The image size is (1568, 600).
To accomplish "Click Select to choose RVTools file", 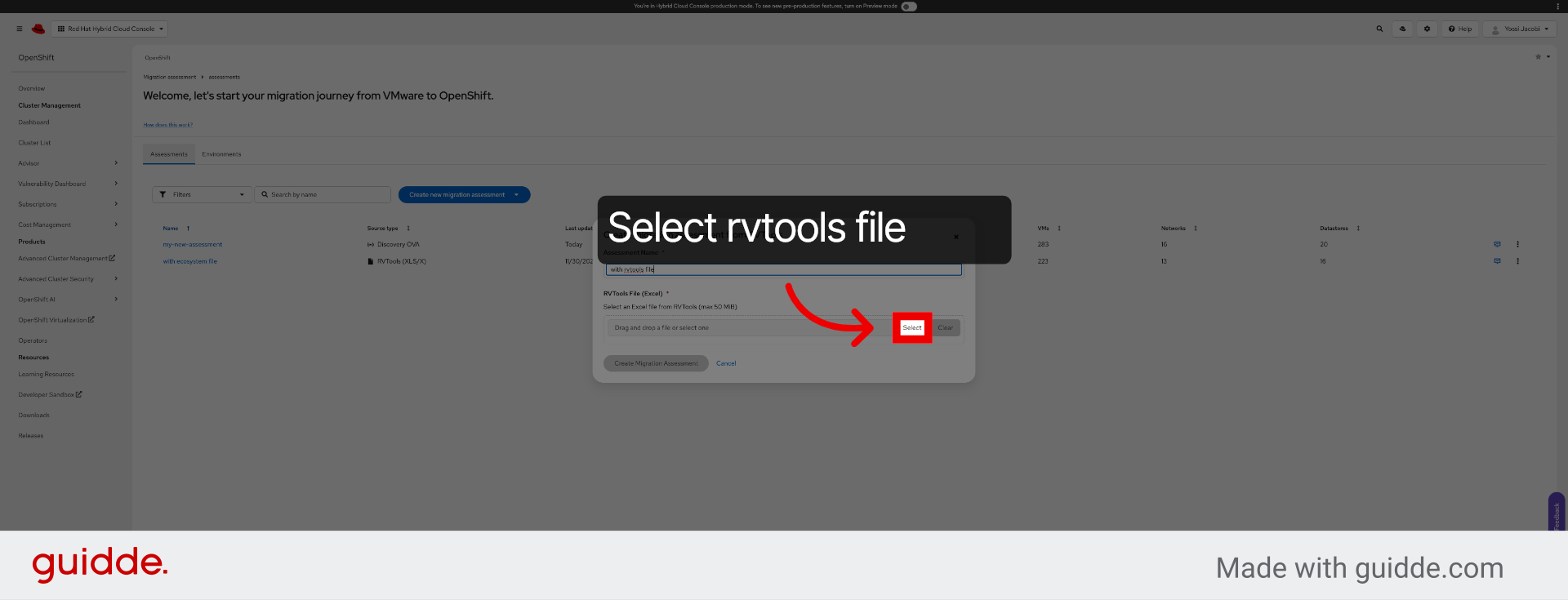I will click(x=912, y=327).
